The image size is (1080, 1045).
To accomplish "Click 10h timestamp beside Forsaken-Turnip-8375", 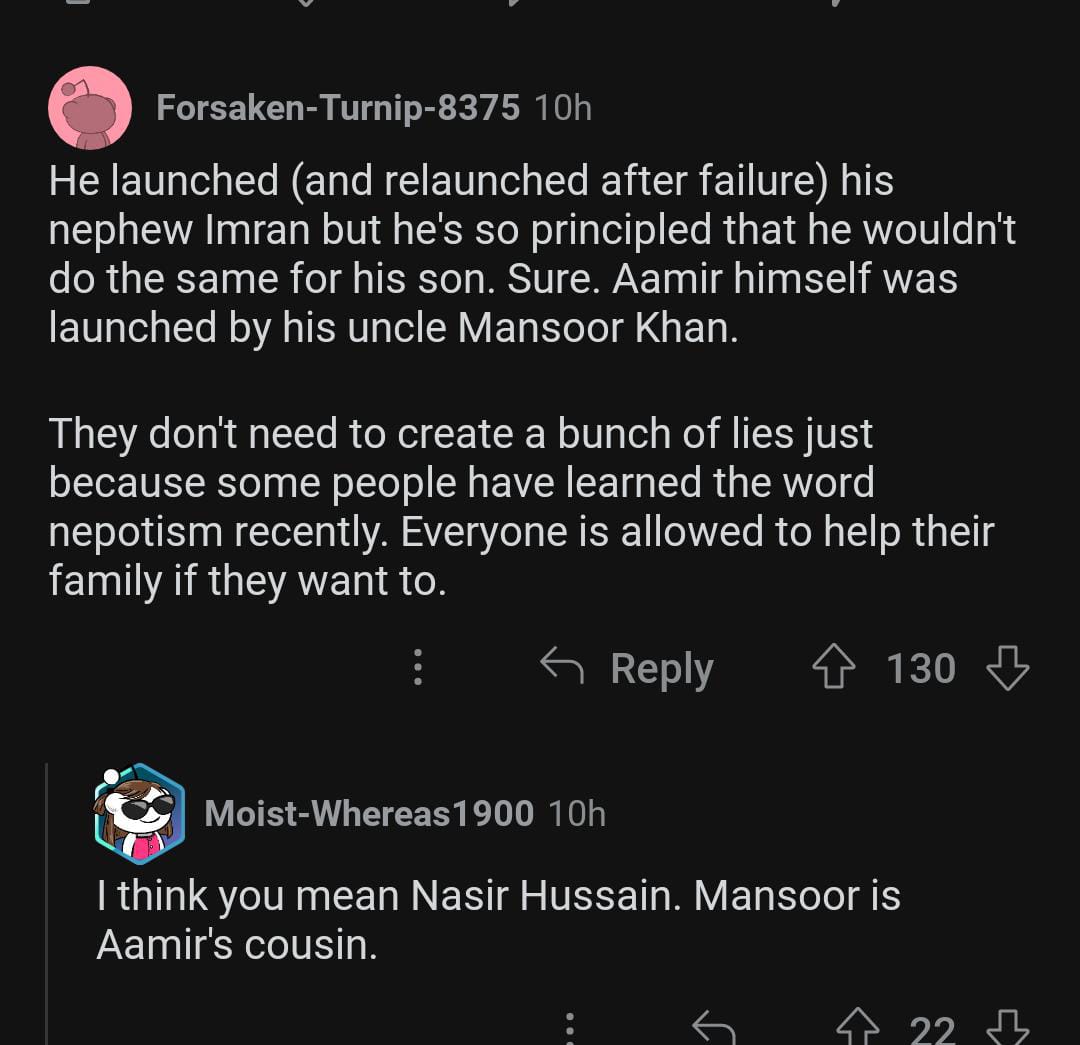I will click(563, 108).
